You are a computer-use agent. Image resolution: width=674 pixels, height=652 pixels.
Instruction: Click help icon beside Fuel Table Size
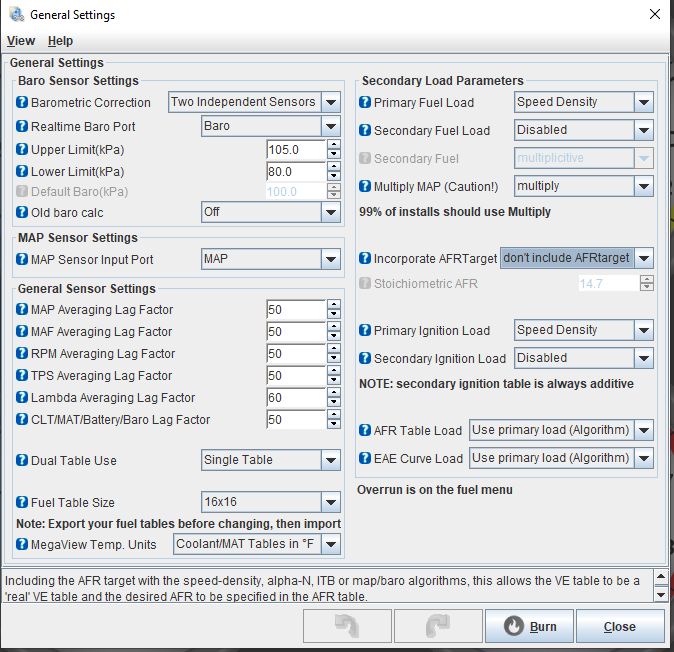(23, 502)
